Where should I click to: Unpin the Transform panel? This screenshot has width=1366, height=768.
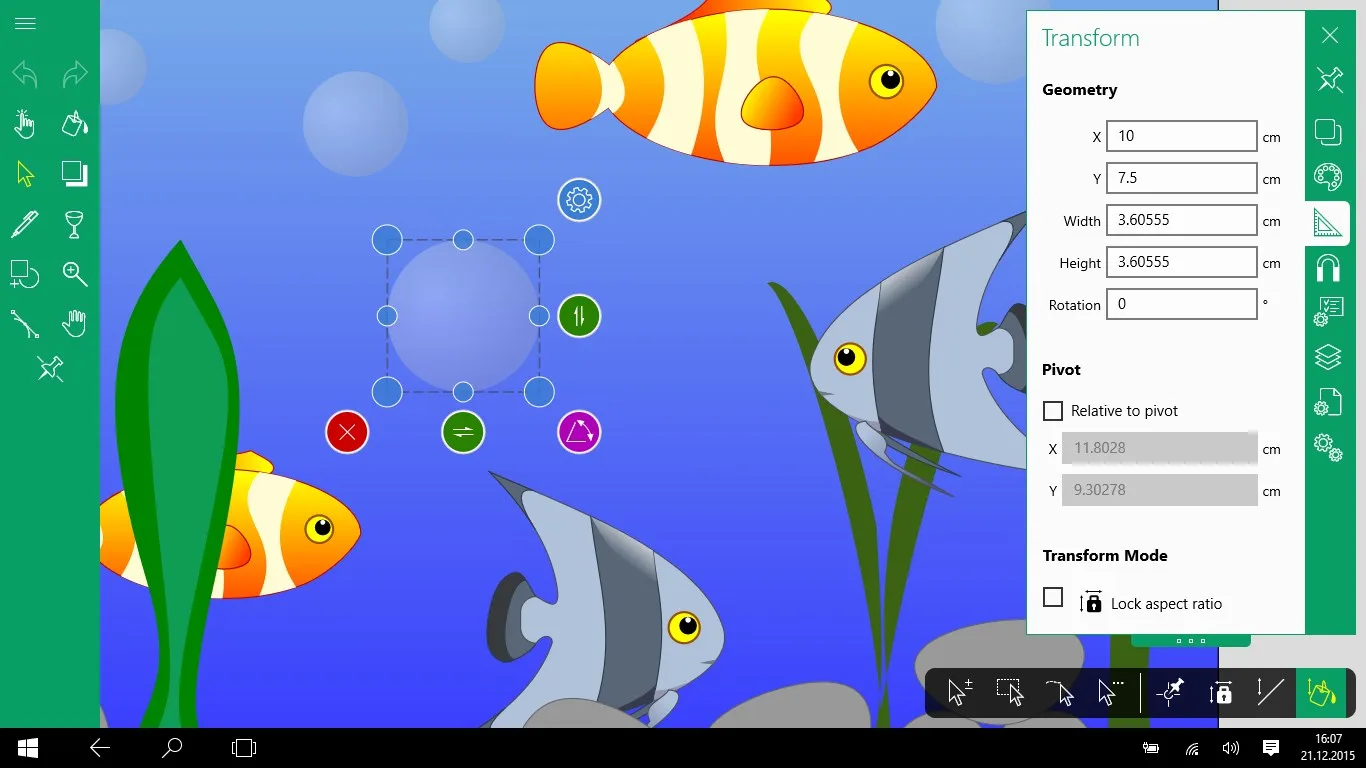tap(1329, 80)
